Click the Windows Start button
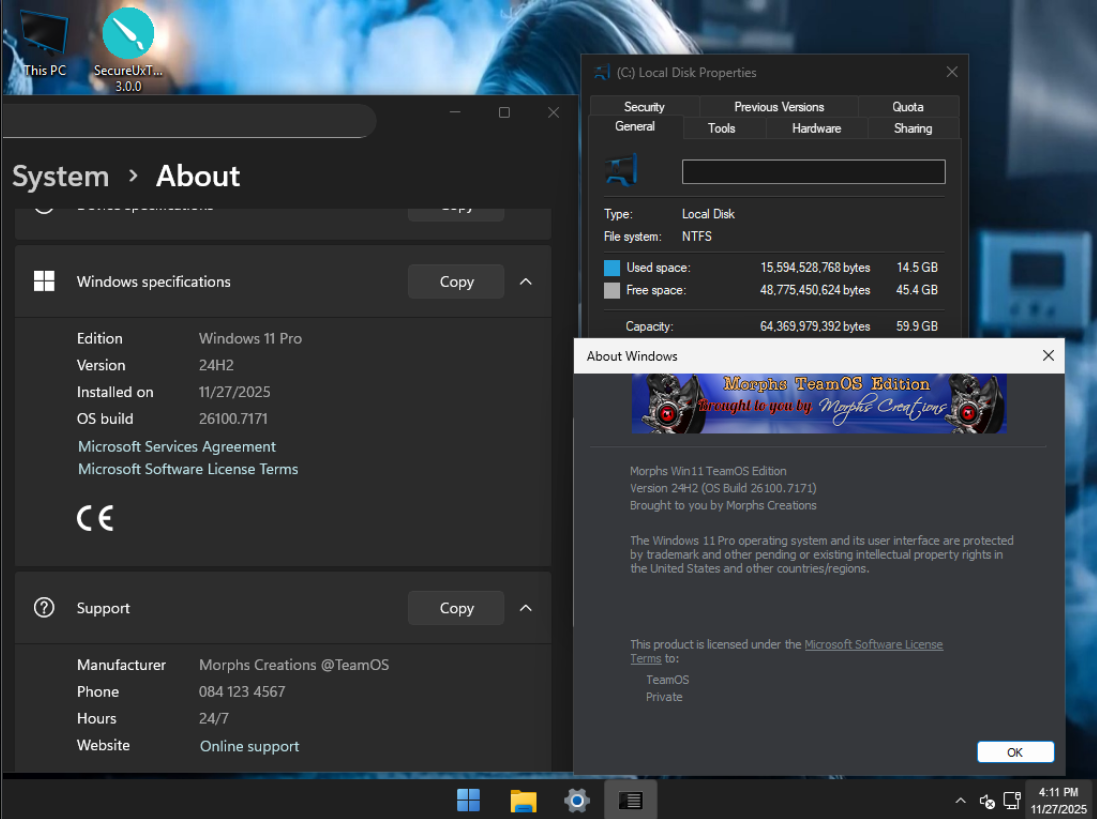 pos(468,800)
